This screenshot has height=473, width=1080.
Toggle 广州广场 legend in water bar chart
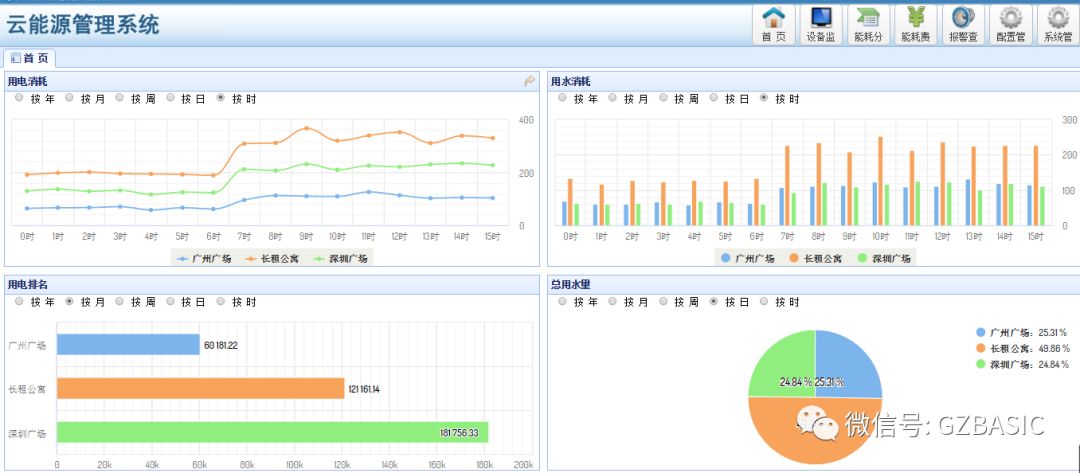click(x=747, y=258)
